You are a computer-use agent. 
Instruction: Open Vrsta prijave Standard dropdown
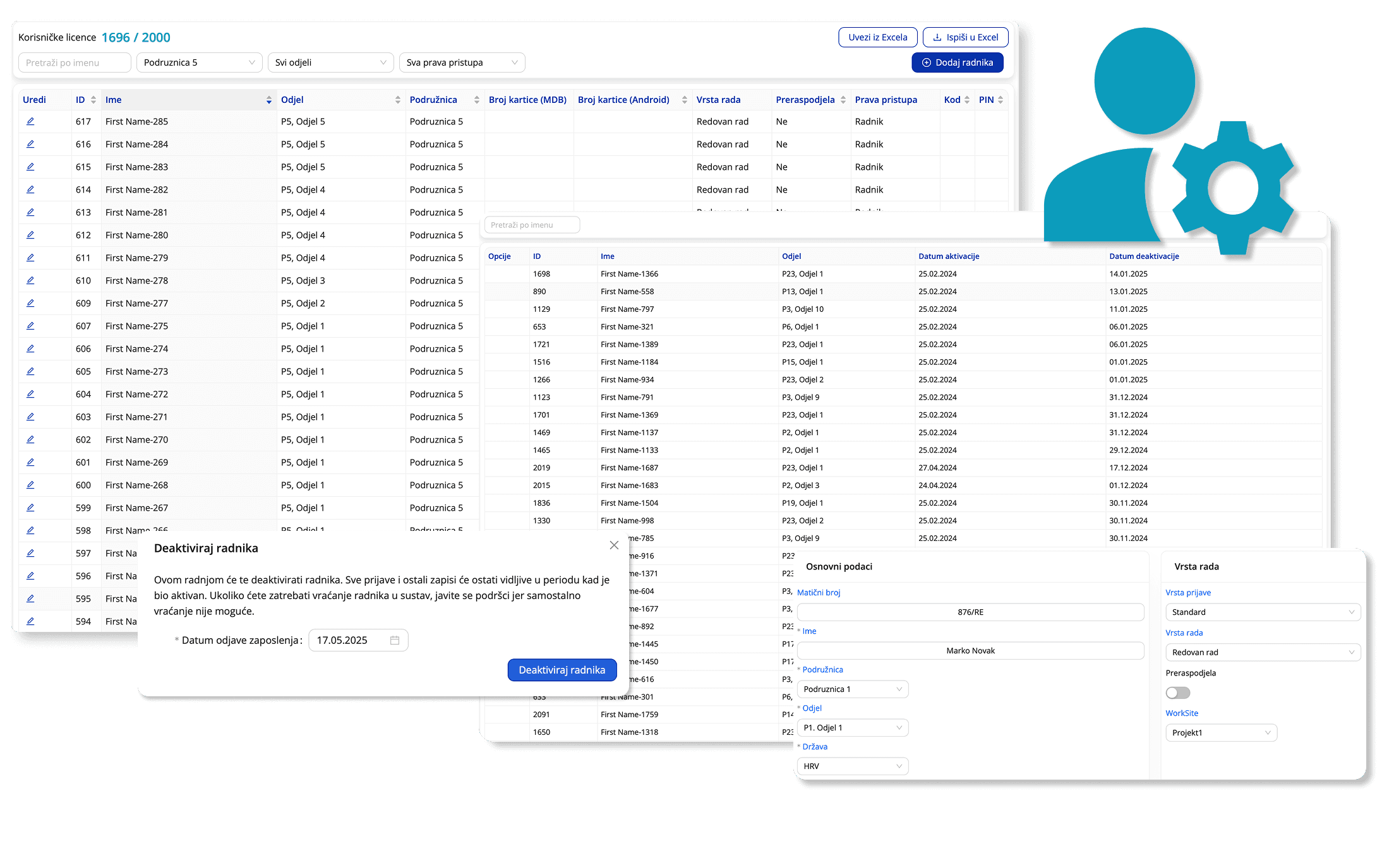point(1262,612)
